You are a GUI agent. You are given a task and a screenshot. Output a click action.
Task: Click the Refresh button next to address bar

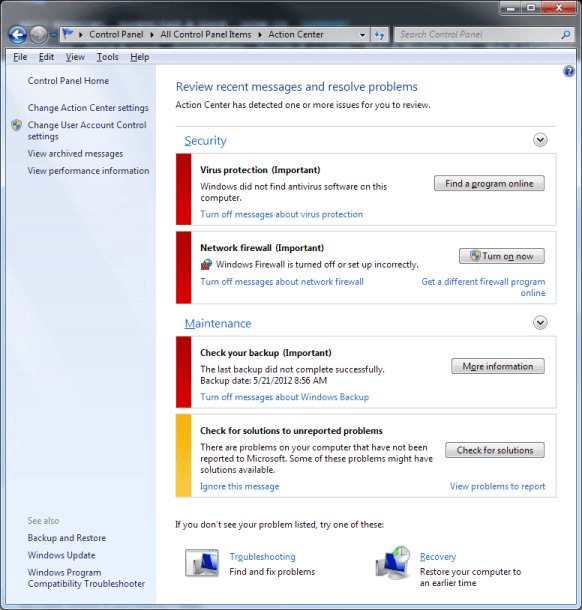[x=379, y=35]
